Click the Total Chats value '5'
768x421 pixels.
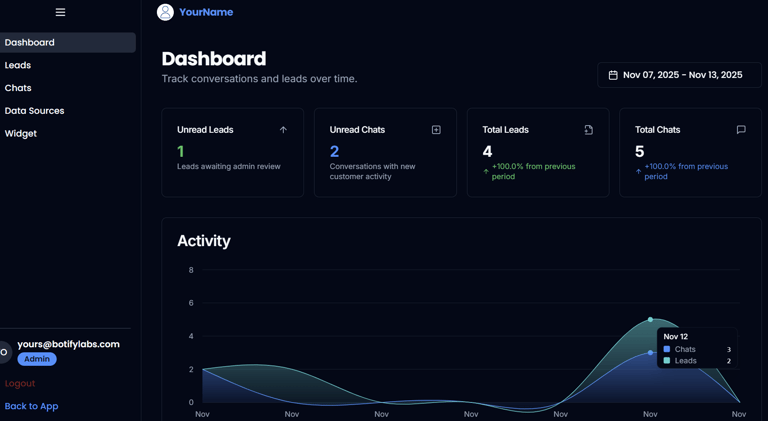640,151
